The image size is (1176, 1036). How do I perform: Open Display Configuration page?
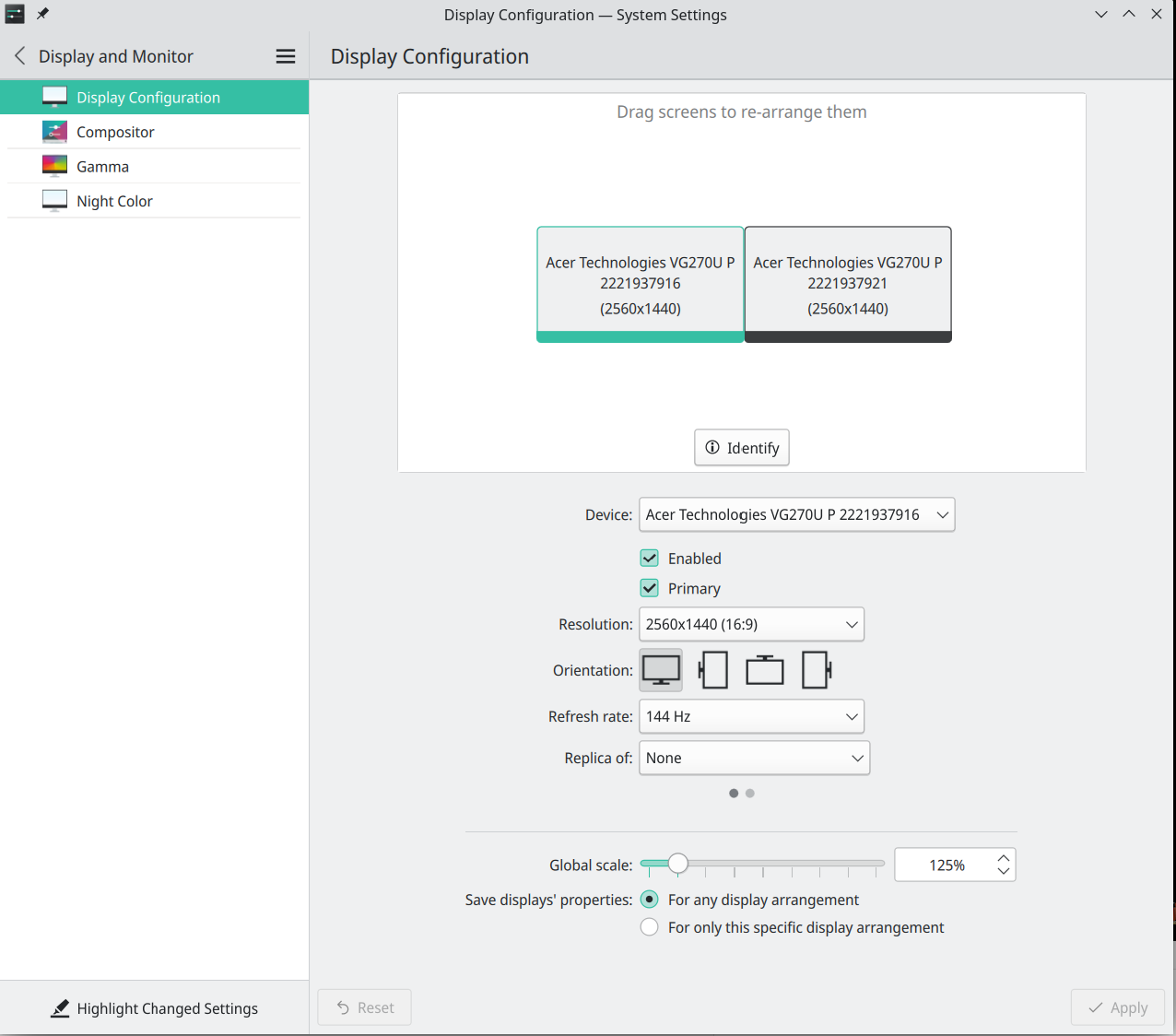pyautogui.click(x=154, y=97)
